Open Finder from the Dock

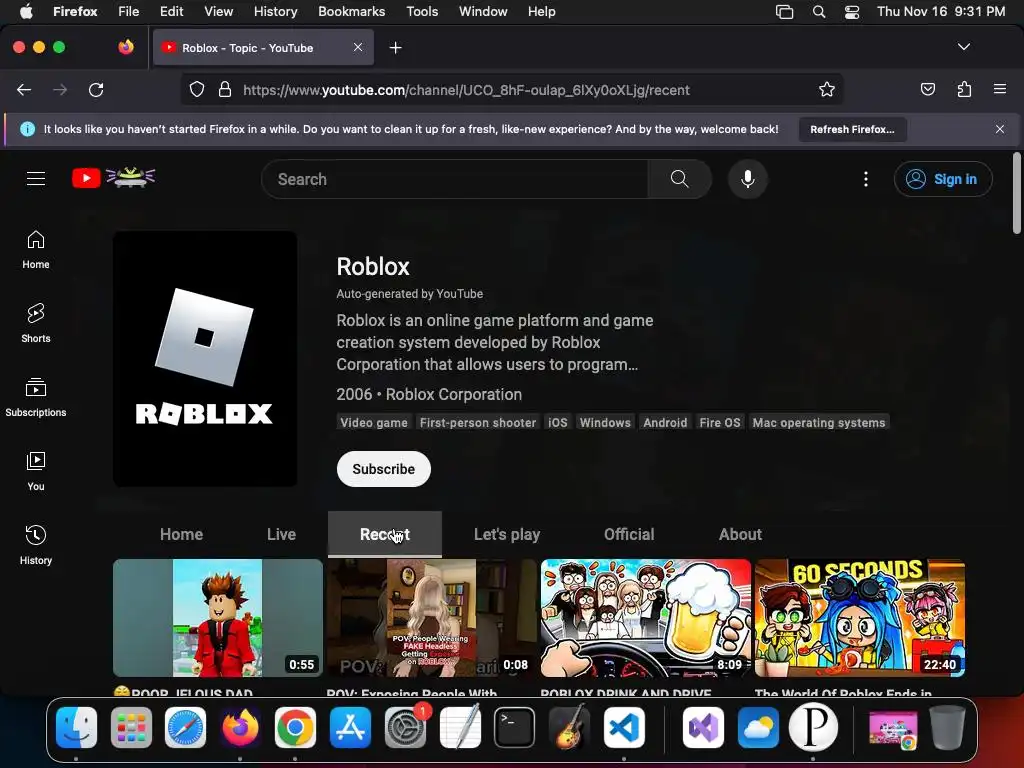click(x=76, y=727)
